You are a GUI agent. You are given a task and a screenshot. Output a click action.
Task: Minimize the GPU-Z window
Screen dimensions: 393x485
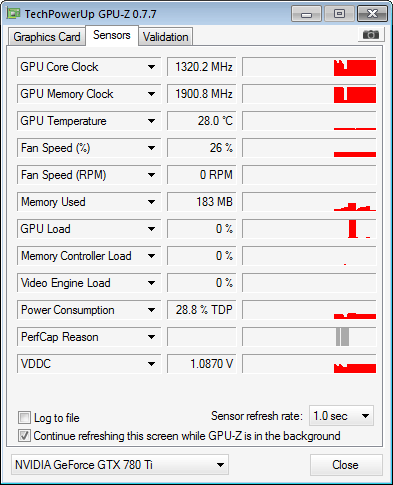306,14
